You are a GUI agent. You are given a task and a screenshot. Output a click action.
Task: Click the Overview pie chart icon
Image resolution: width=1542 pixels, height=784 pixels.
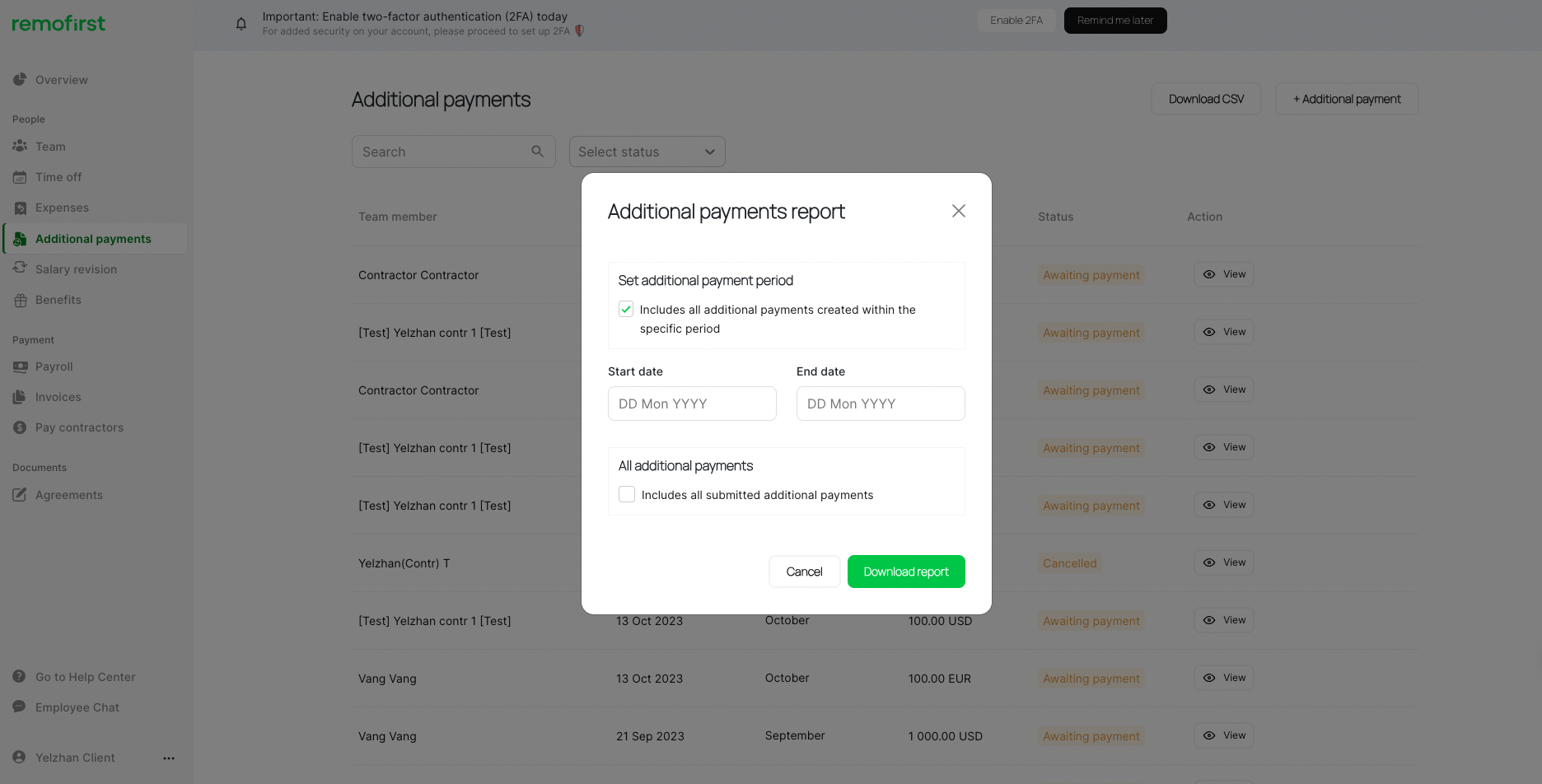pyautogui.click(x=20, y=80)
